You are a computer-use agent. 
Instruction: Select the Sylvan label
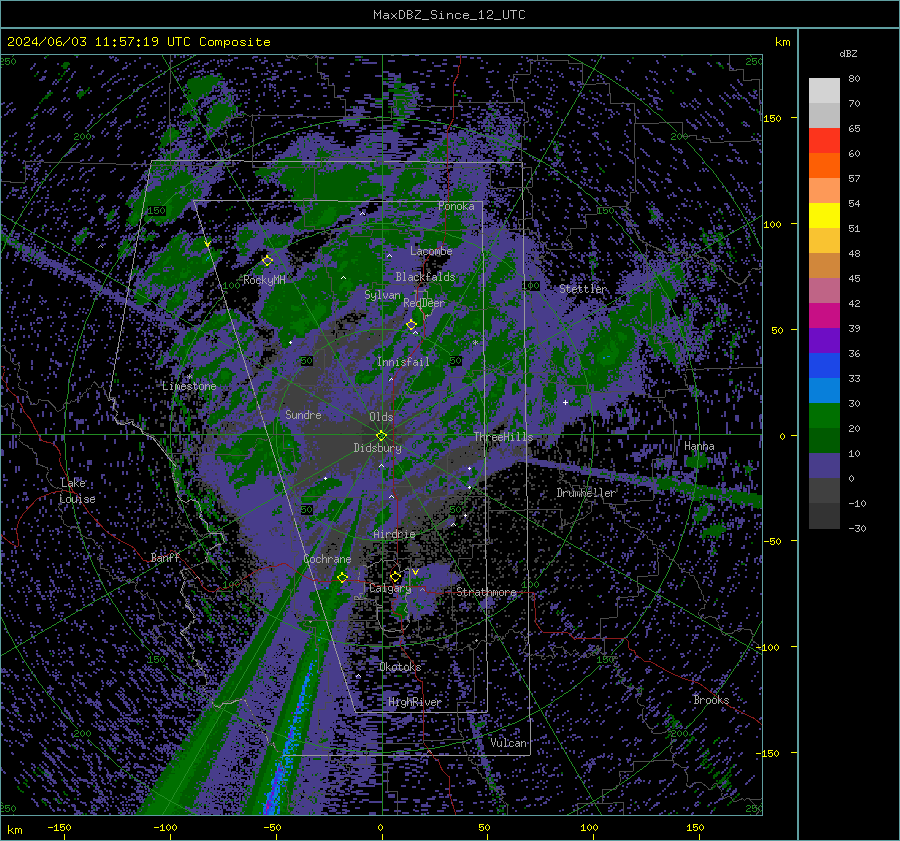[x=382, y=295]
